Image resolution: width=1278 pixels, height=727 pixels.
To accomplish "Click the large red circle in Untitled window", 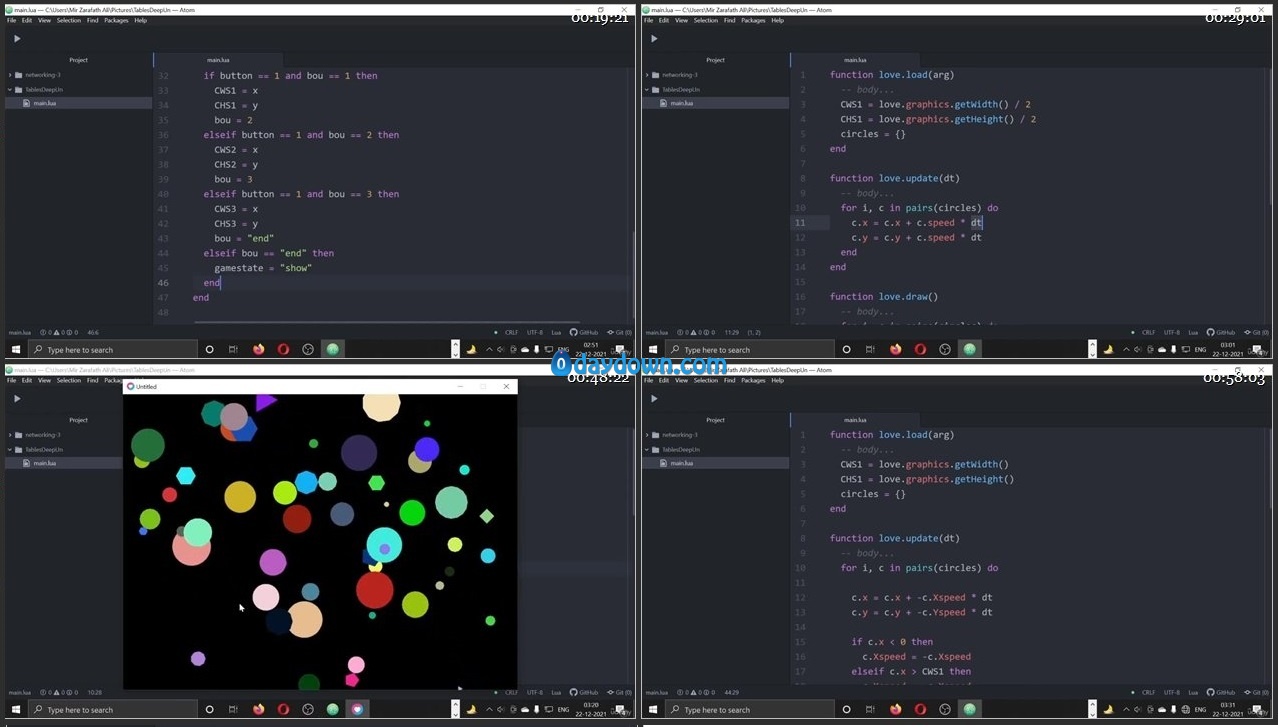I will tap(375, 590).
